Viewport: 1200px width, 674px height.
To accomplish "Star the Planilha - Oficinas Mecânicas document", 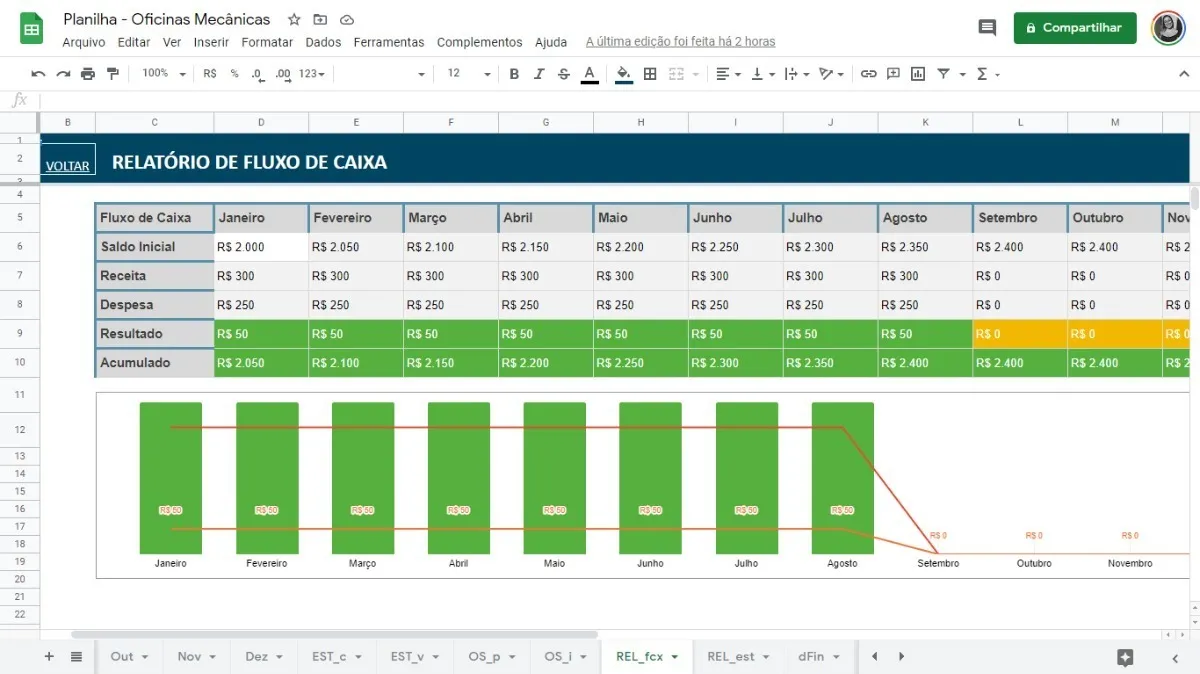I will (x=294, y=20).
